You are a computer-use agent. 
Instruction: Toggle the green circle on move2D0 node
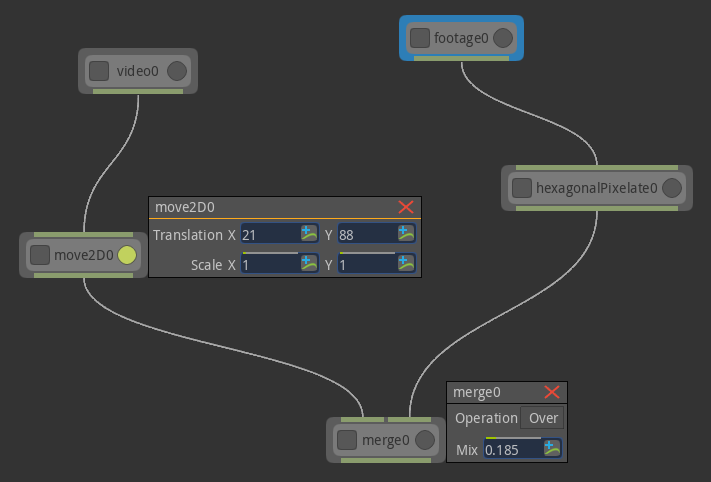127,255
